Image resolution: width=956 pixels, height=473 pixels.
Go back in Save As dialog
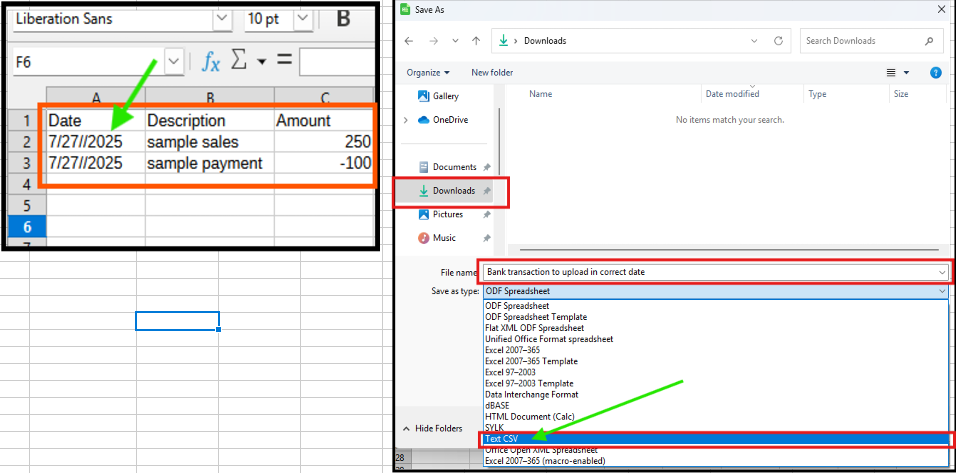[409, 41]
